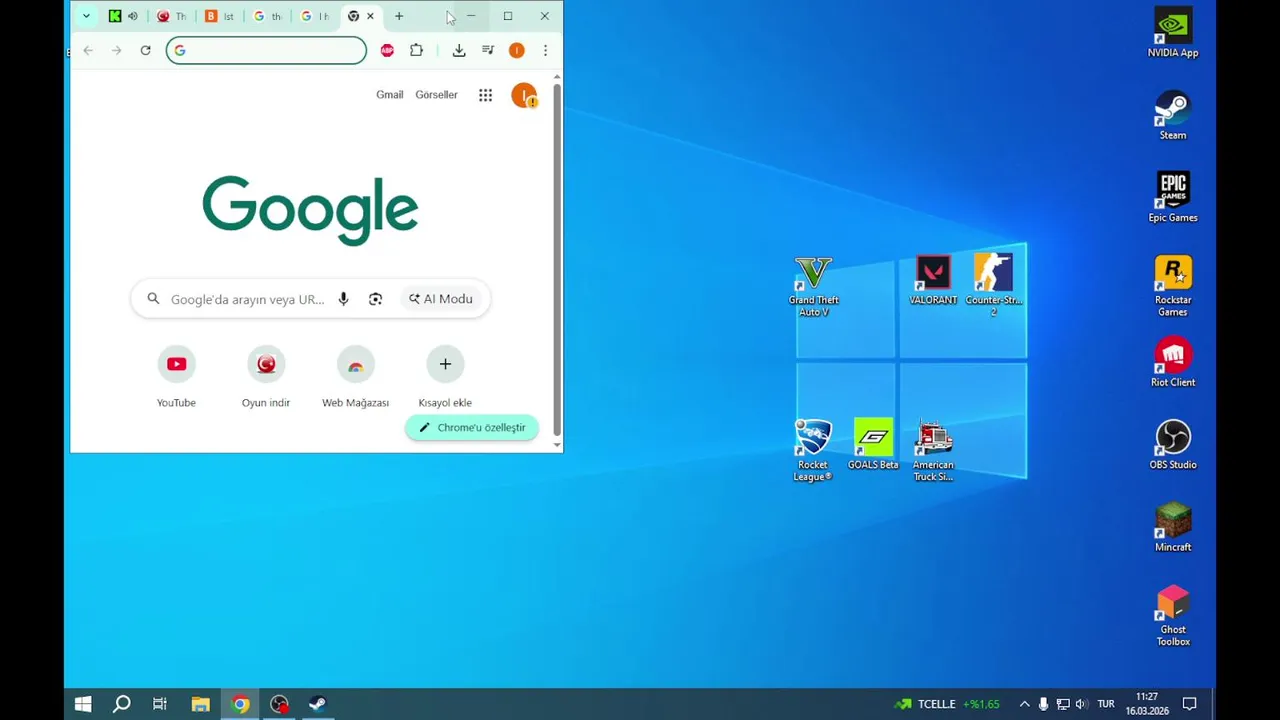Open the Extensions puzzle menu
Viewport: 1280px width, 720px height.
[416, 50]
